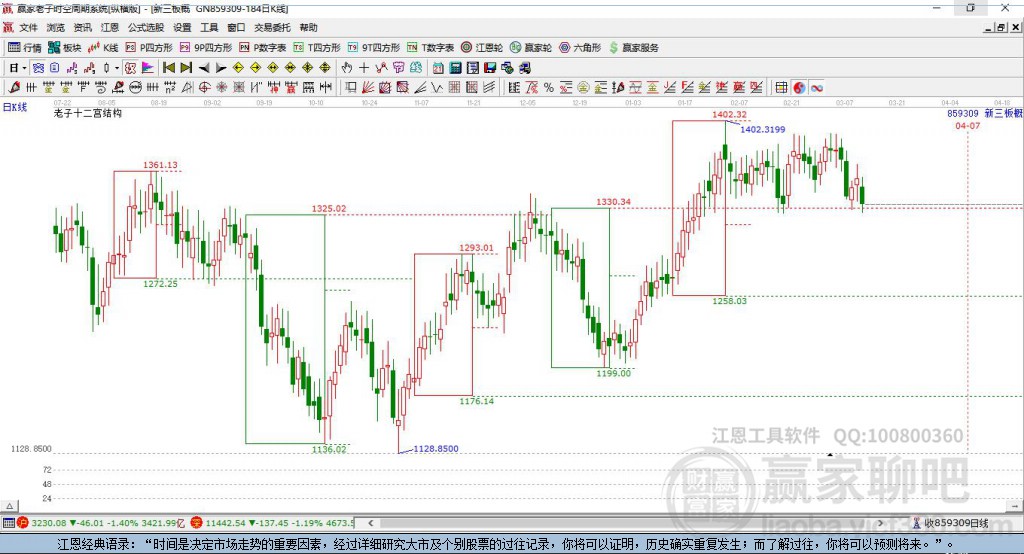Click the red-blue yin-yang icon
This screenshot has width=1024, height=554.
[x=799, y=88]
